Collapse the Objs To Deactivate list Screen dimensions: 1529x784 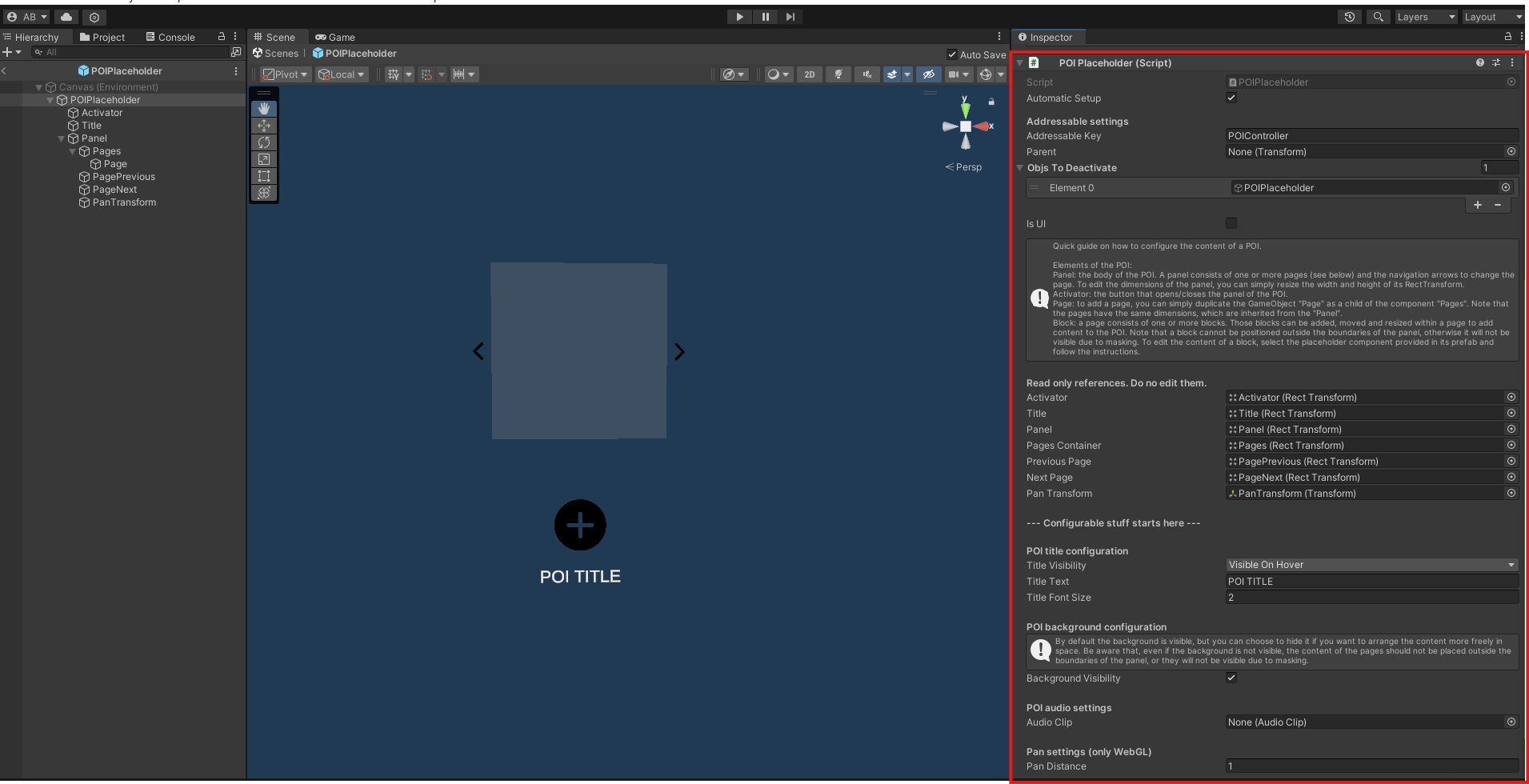click(x=1020, y=168)
